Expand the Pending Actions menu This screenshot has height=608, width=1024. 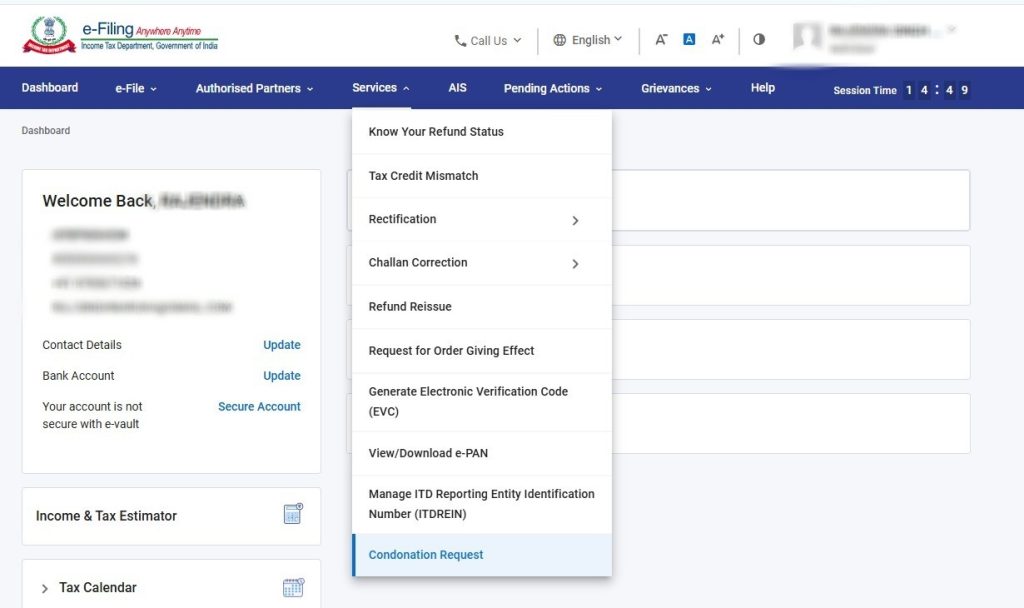tap(552, 88)
